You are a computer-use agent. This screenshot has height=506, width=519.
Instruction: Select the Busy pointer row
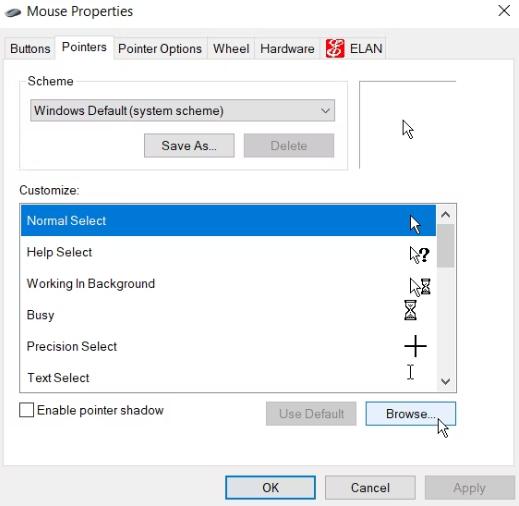(228, 315)
